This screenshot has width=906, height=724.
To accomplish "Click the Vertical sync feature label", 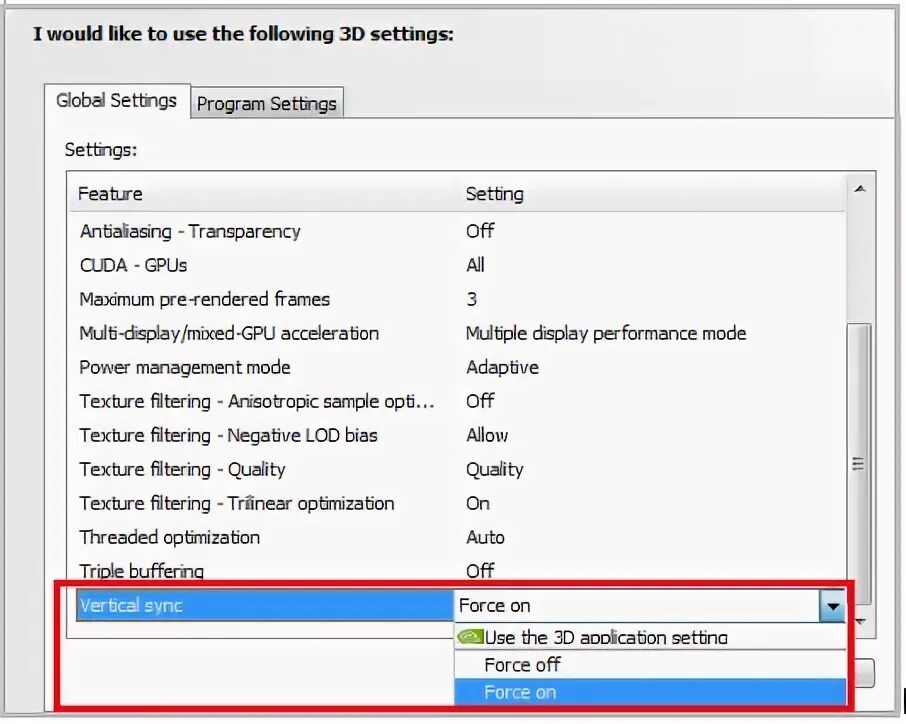I will click(x=131, y=605).
